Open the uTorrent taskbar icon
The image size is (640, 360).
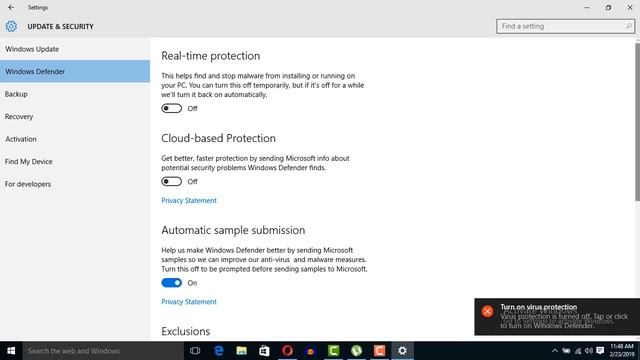coord(356,351)
